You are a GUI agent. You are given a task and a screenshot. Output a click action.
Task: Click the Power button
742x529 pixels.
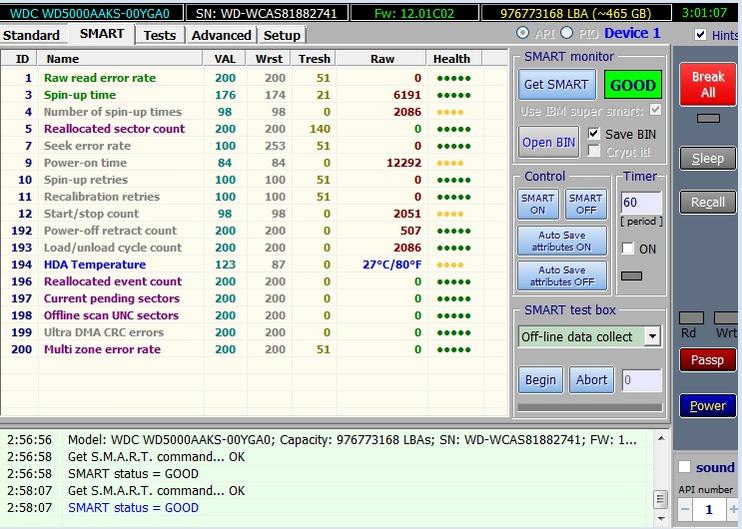point(708,406)
